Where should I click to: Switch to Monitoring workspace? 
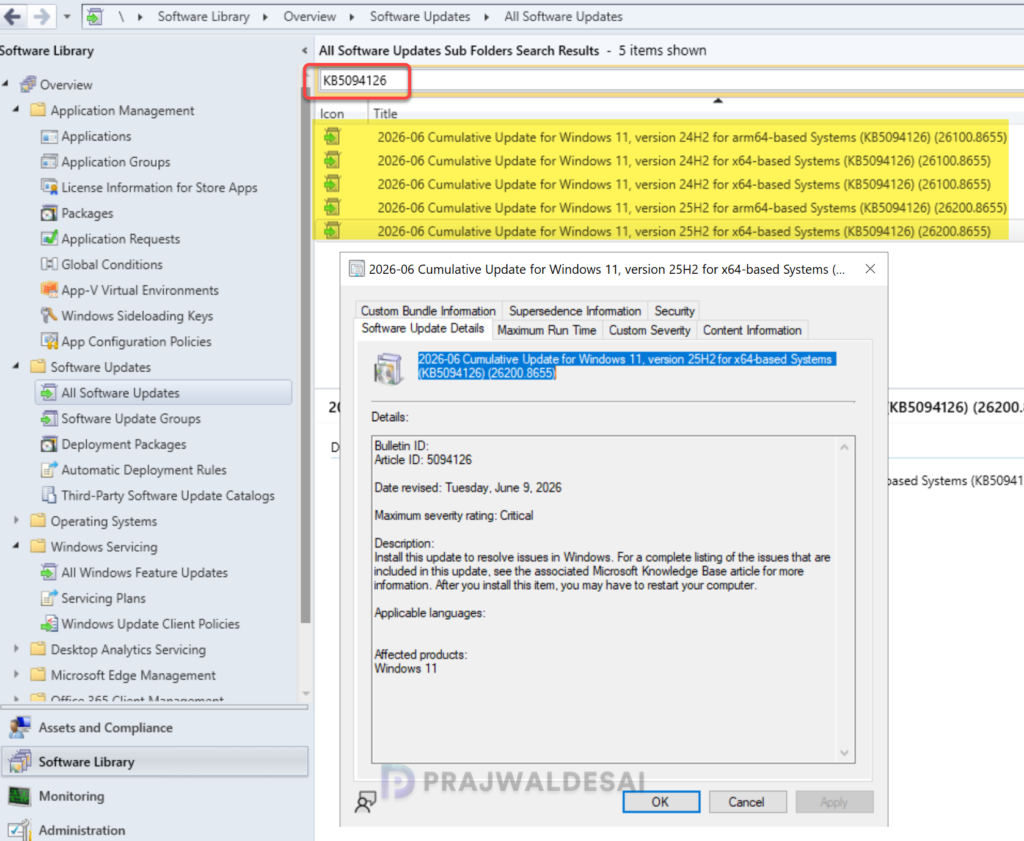tap(155, 796)
